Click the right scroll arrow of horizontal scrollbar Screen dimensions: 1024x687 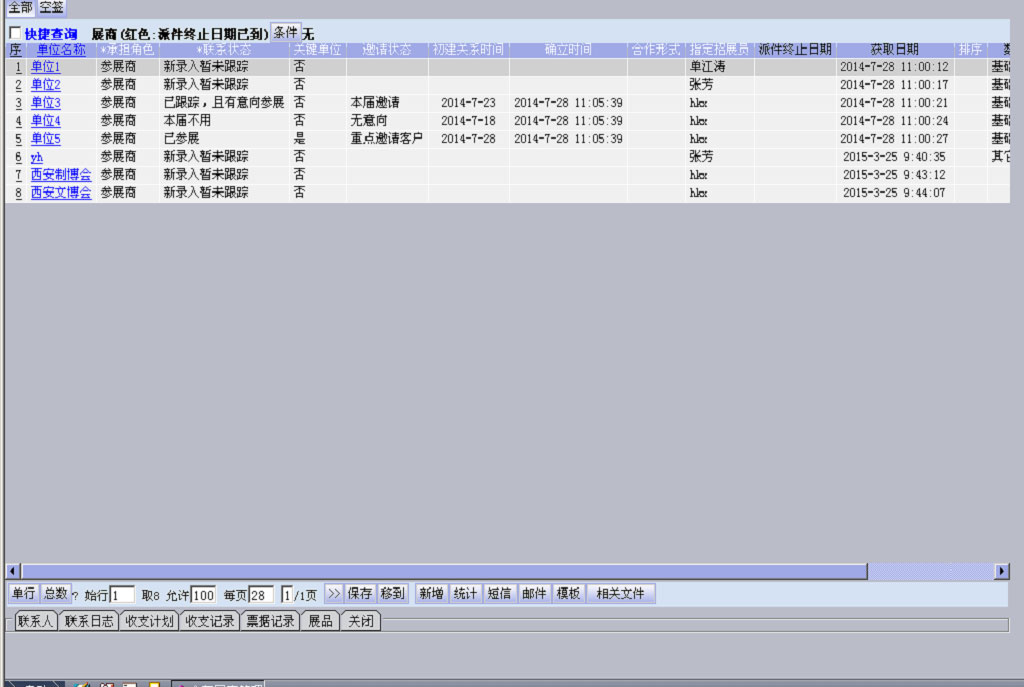coord(1001,571)
